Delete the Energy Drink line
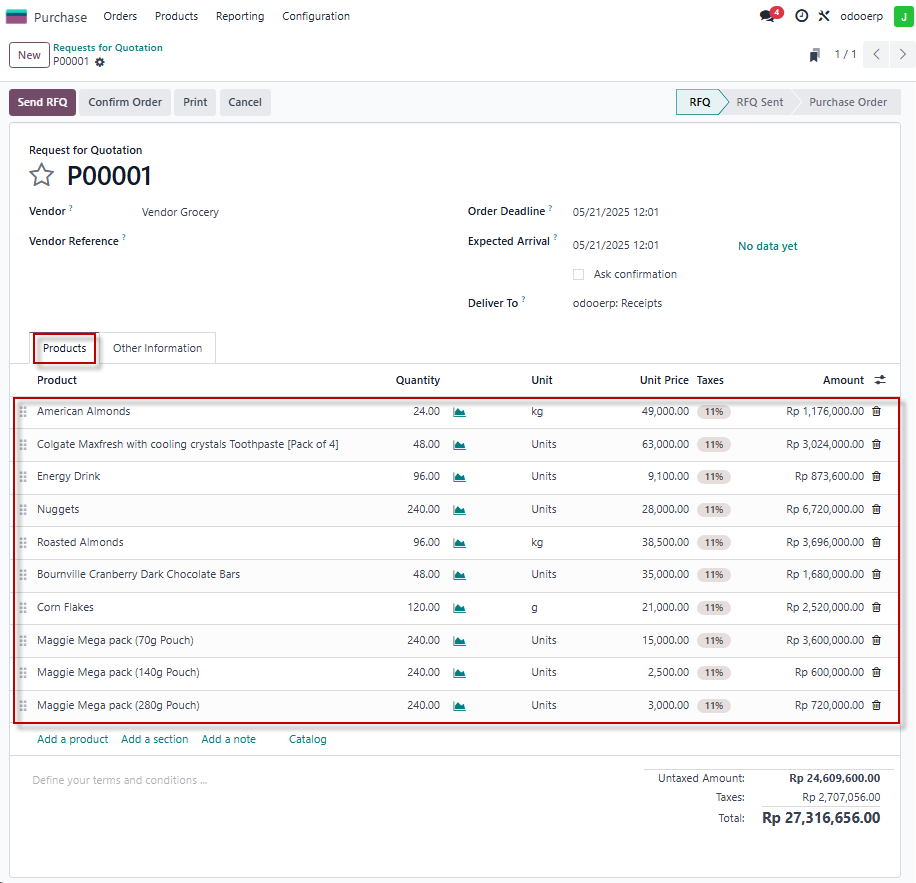The image size is (916, 883). tap(876, 477)
